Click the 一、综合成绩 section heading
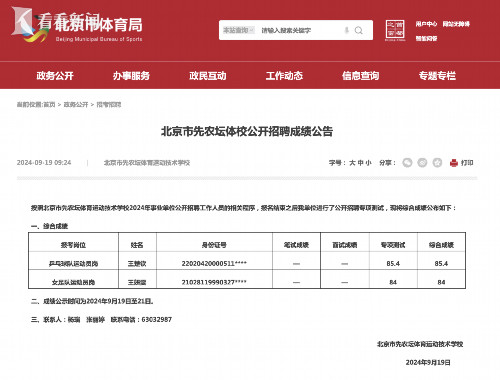 [49, 226]
